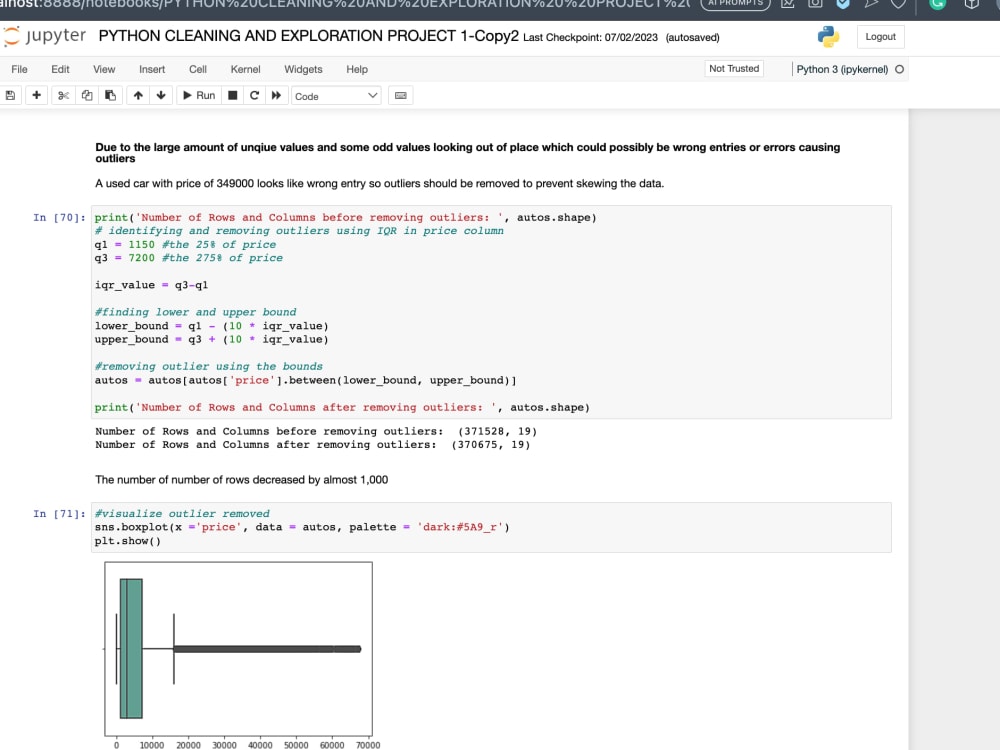
Task: Insert a new cell below with the plus icon
Action: pos(36,95)
